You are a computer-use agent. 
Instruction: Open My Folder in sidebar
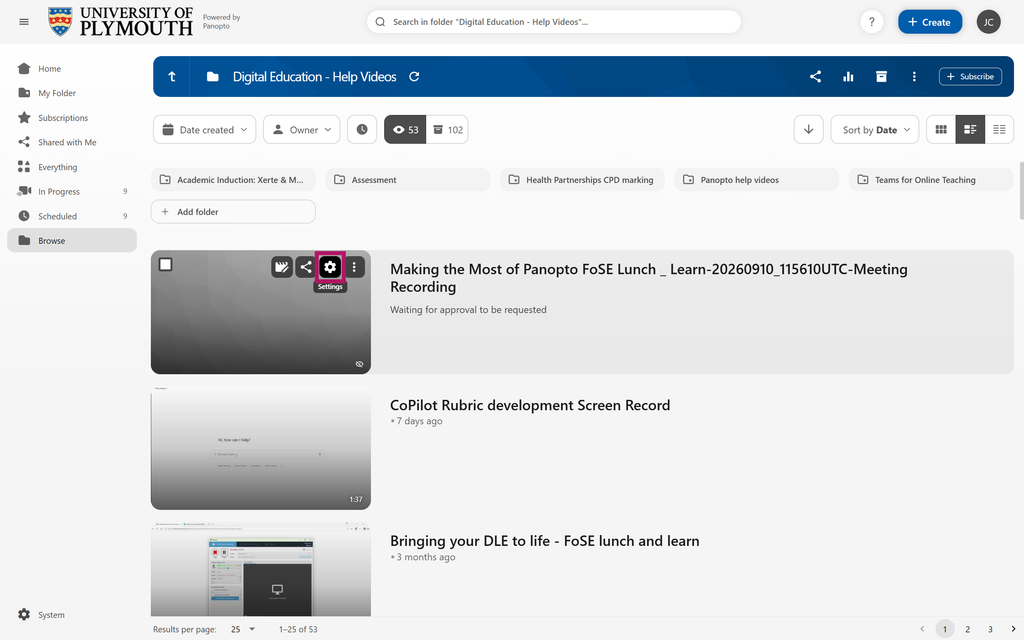click(72, 93)
